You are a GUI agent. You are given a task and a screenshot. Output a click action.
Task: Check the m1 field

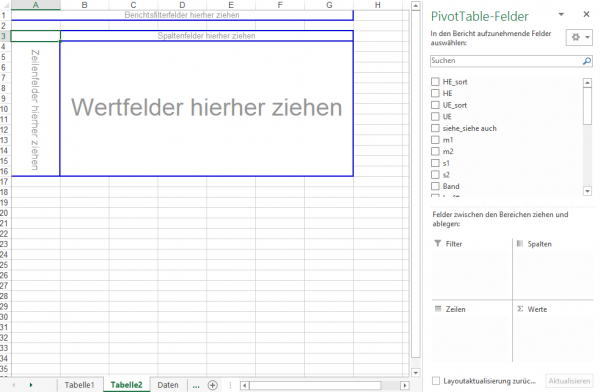435,140
